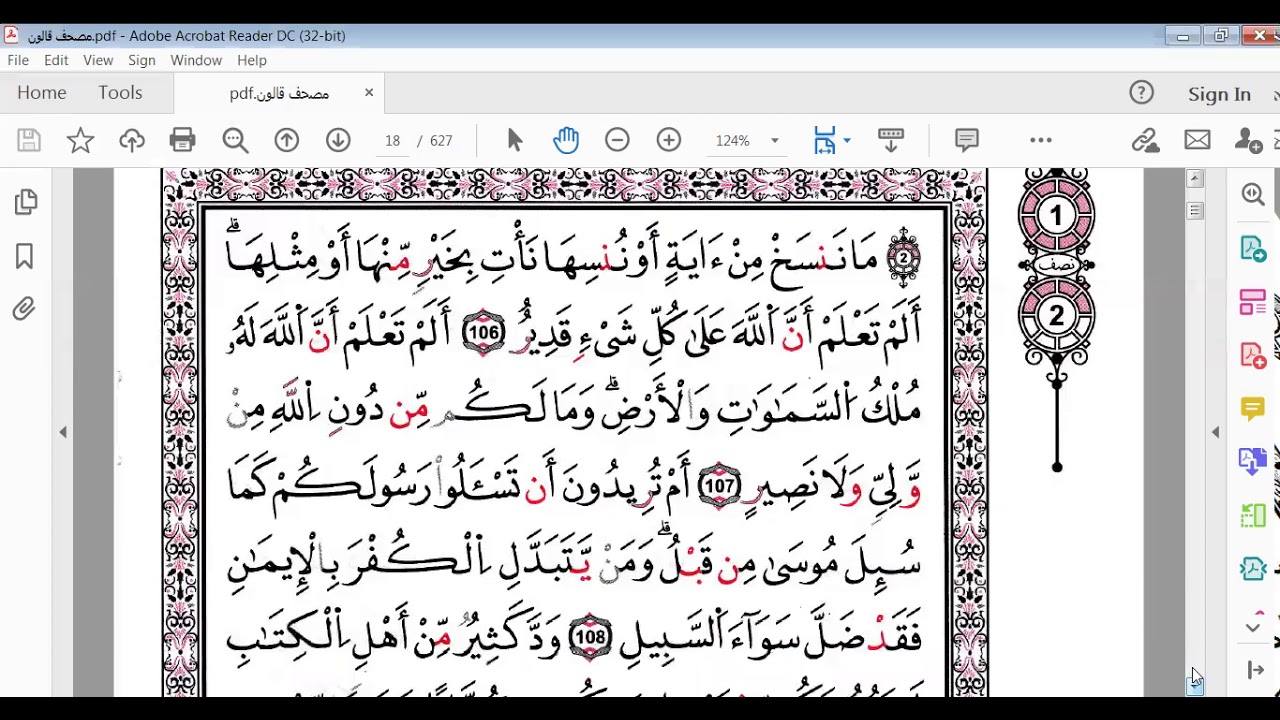The height and width of the screenshot is (720, 1280).
Task: Select the arrow Selection tool
Action: point(515,141)
